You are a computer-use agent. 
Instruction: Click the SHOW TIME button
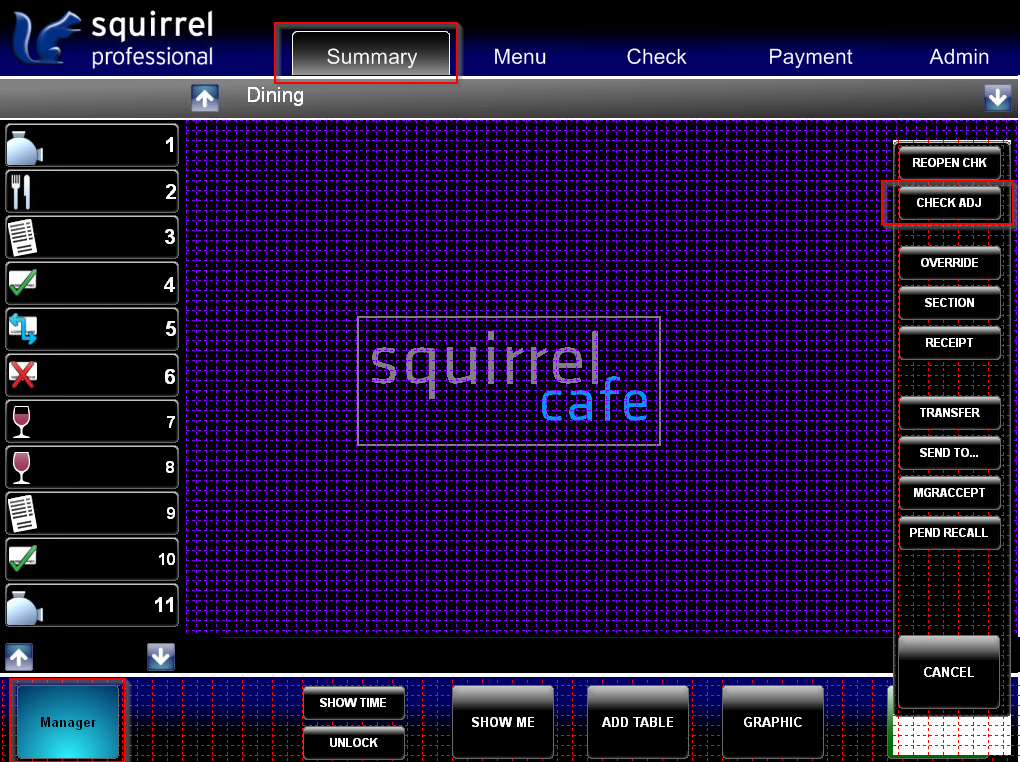point(353,703)
